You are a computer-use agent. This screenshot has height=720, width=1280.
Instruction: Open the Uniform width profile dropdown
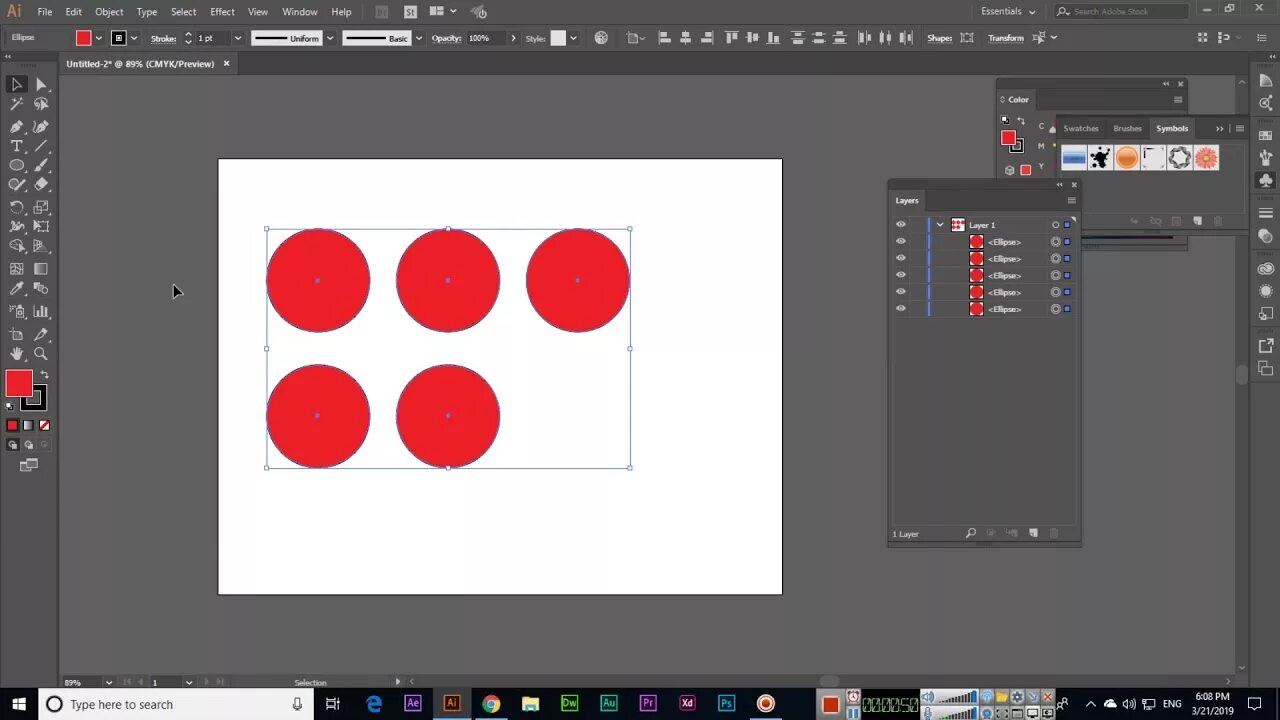coord(330,38)
